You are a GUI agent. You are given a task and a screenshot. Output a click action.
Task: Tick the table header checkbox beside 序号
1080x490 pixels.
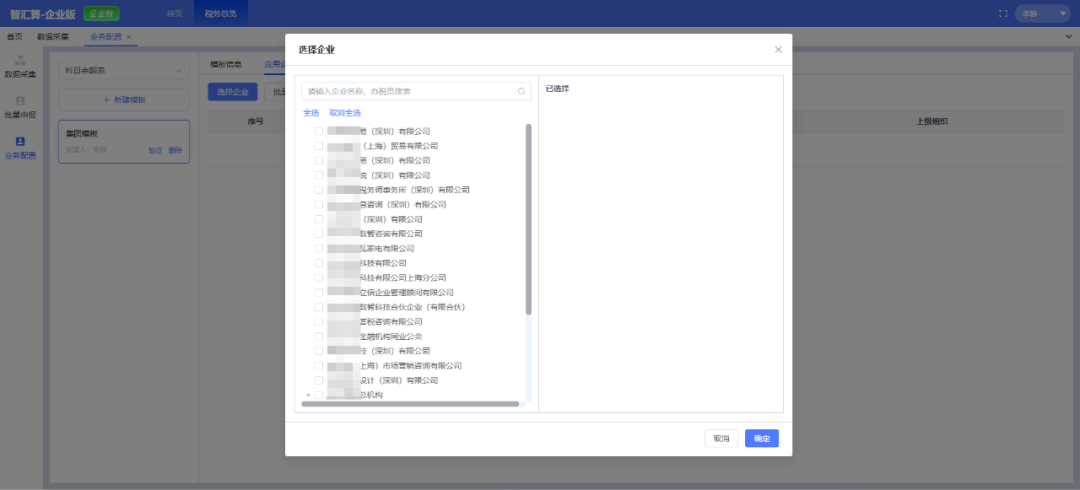click(x=222, y=121)
